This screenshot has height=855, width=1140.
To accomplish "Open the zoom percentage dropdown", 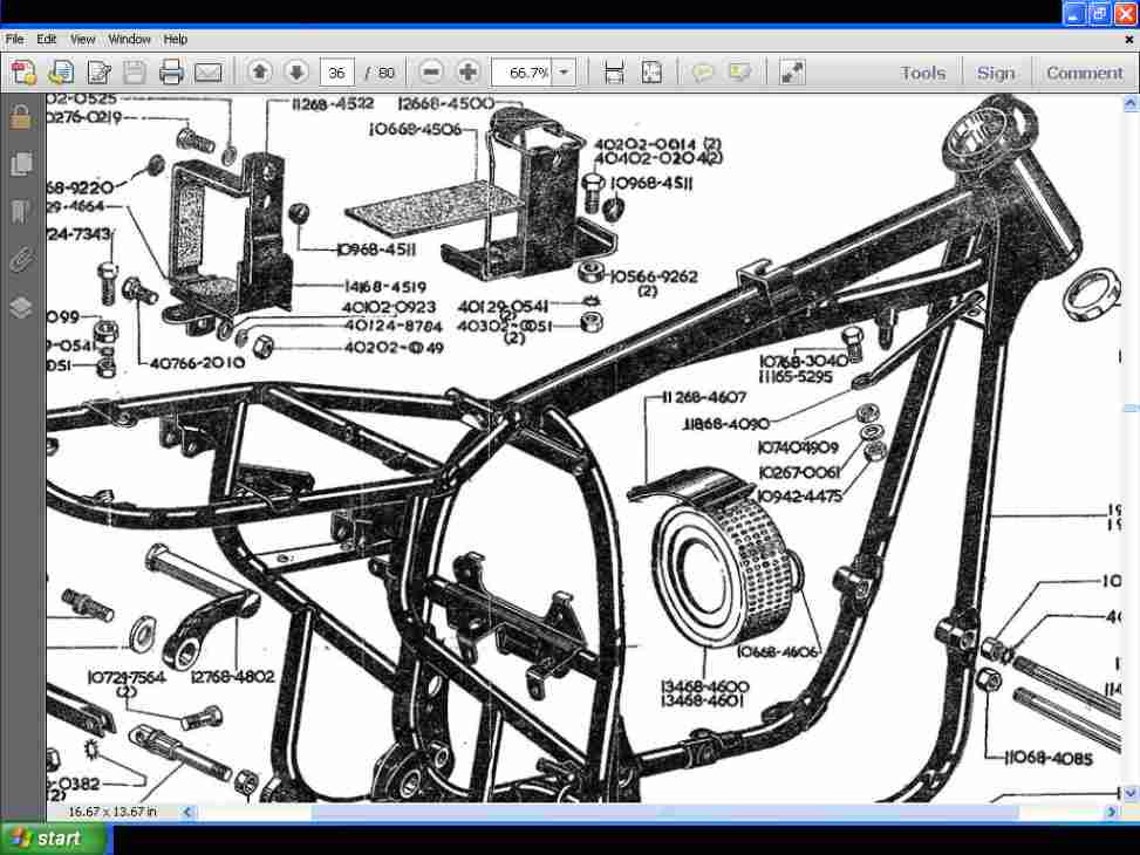I will 563,71.
